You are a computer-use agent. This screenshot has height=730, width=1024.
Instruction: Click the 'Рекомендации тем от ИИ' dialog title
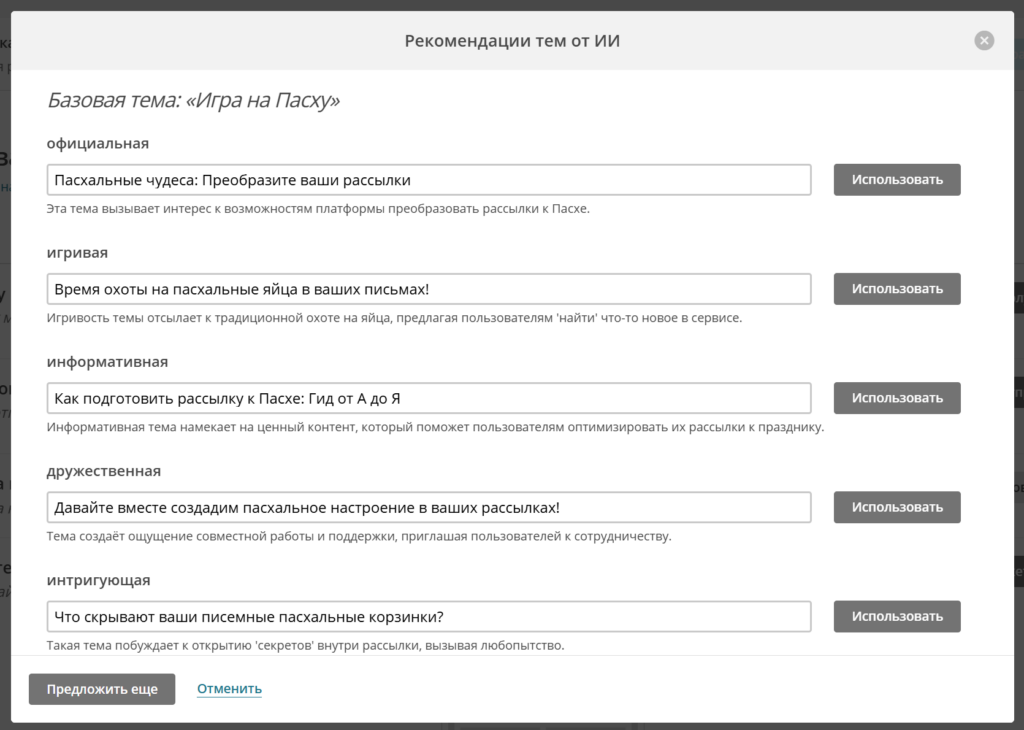(x=519, y=41)
